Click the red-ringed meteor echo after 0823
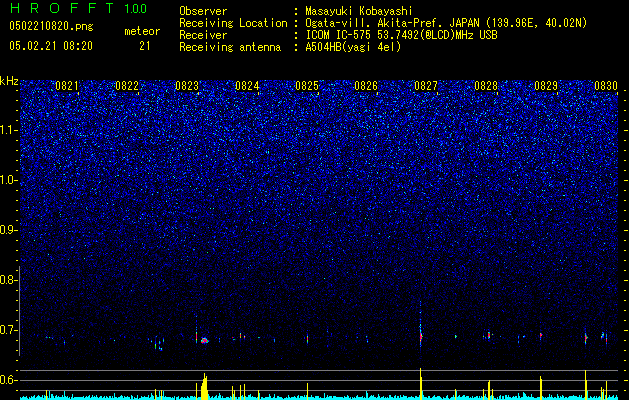The height and width of the screenshot is (400, 629). pos(204,341)
